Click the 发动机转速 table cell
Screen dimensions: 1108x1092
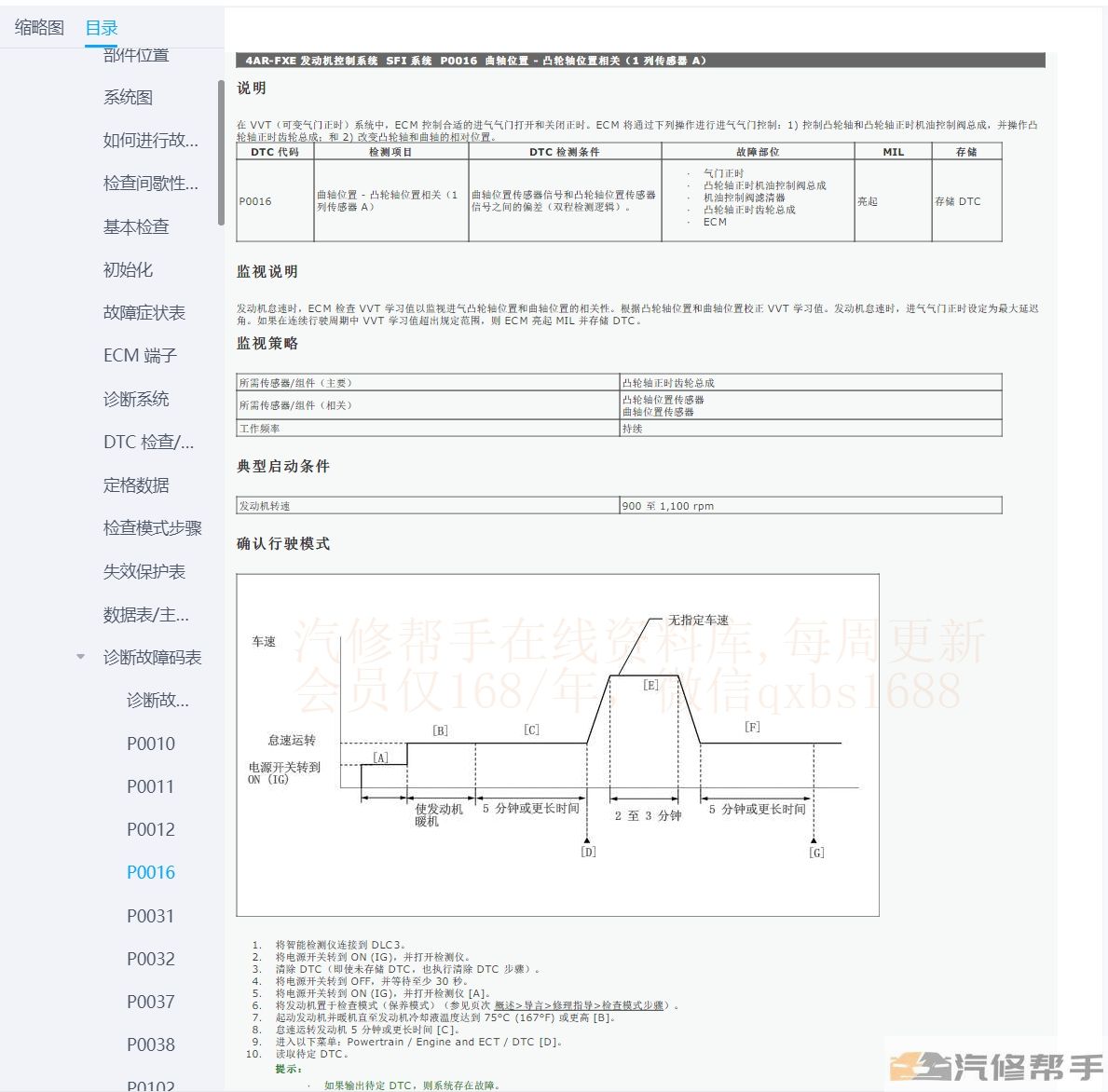(x=428, y=506)
